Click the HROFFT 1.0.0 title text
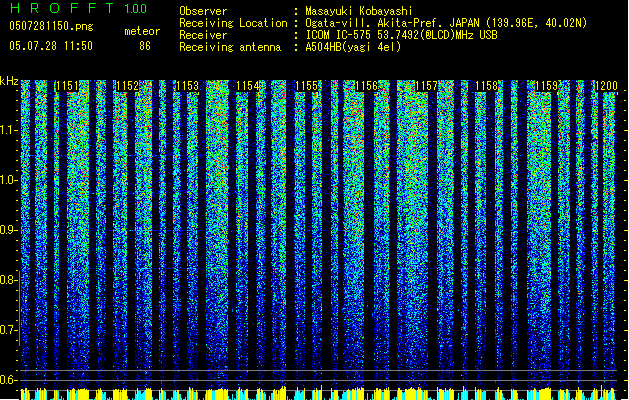 click(x=78, y=8)
